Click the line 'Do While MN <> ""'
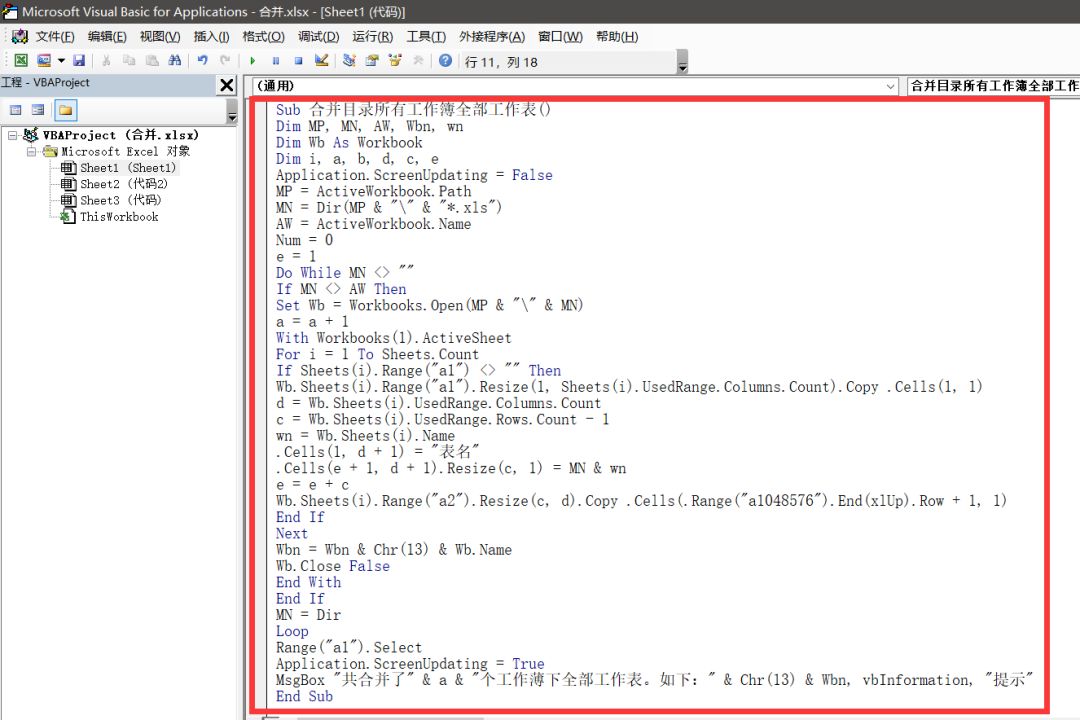This screenshot has height=720, width=1080. (345, 273)
